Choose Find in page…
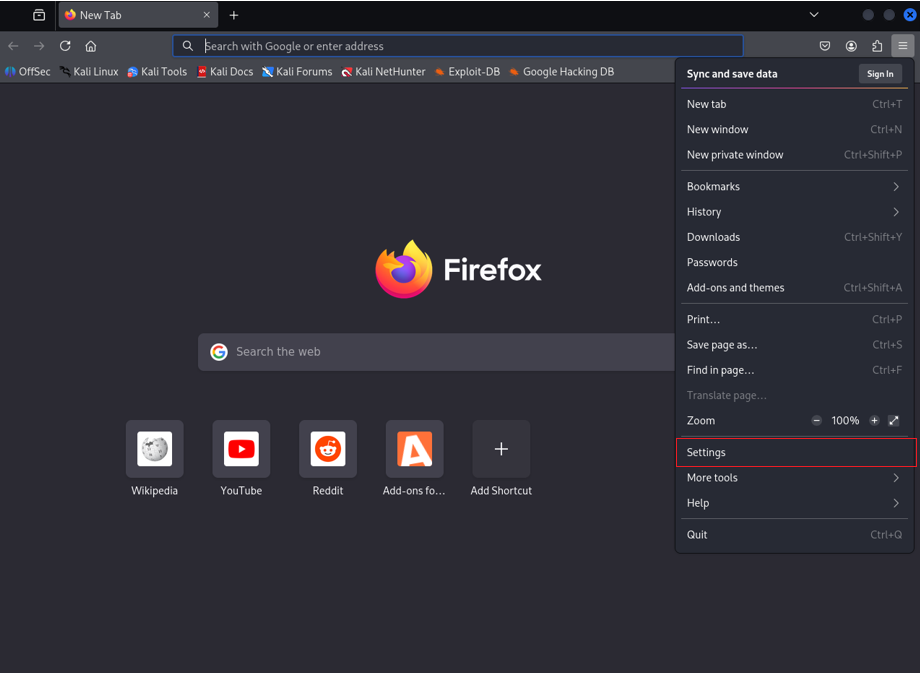920x673 pixels. (x=794, y=370)
